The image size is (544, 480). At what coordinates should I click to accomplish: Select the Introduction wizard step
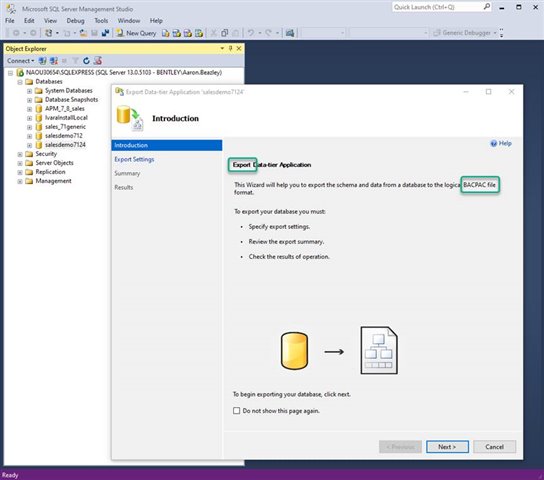coord(167,145)
